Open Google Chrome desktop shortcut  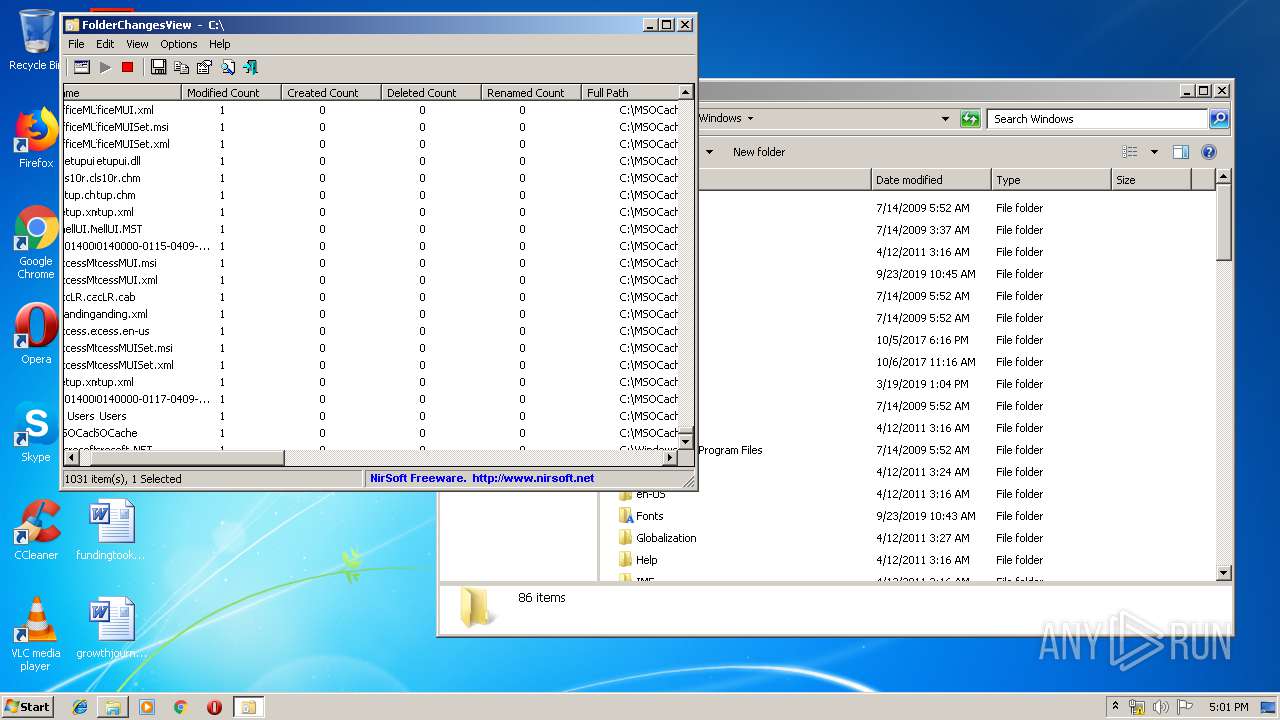click(36, 244)
